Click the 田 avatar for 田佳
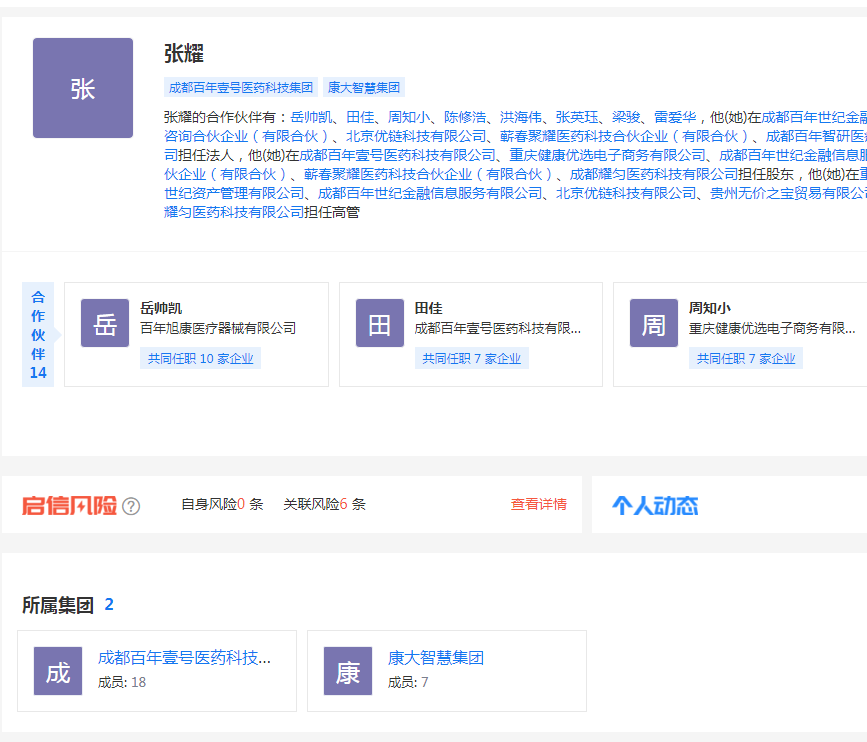Image resolution: width=867 pixels, height=742 pixels. [380, 323]
